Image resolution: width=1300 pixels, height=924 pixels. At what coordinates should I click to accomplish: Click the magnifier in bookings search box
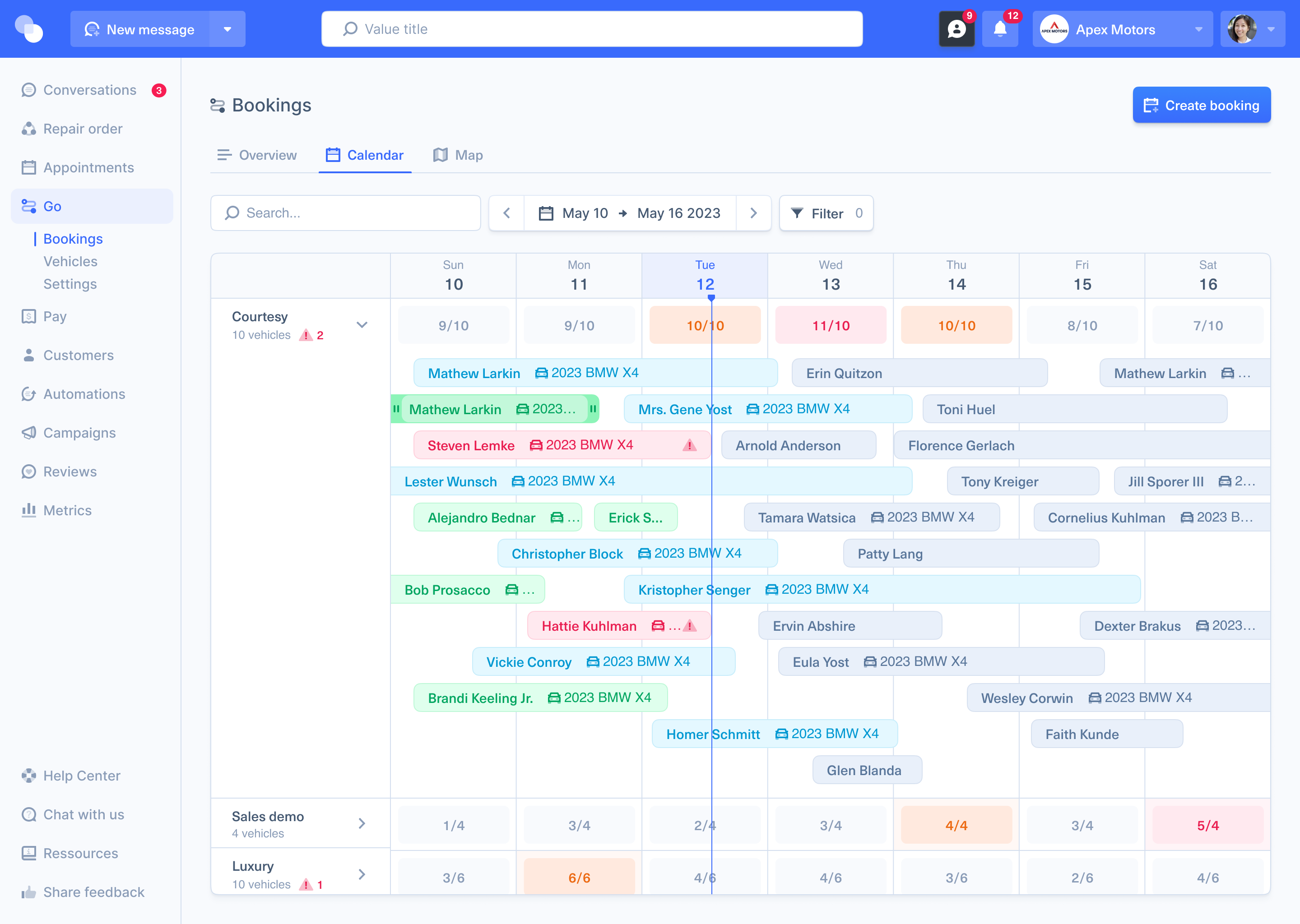[x=232, y=213]
